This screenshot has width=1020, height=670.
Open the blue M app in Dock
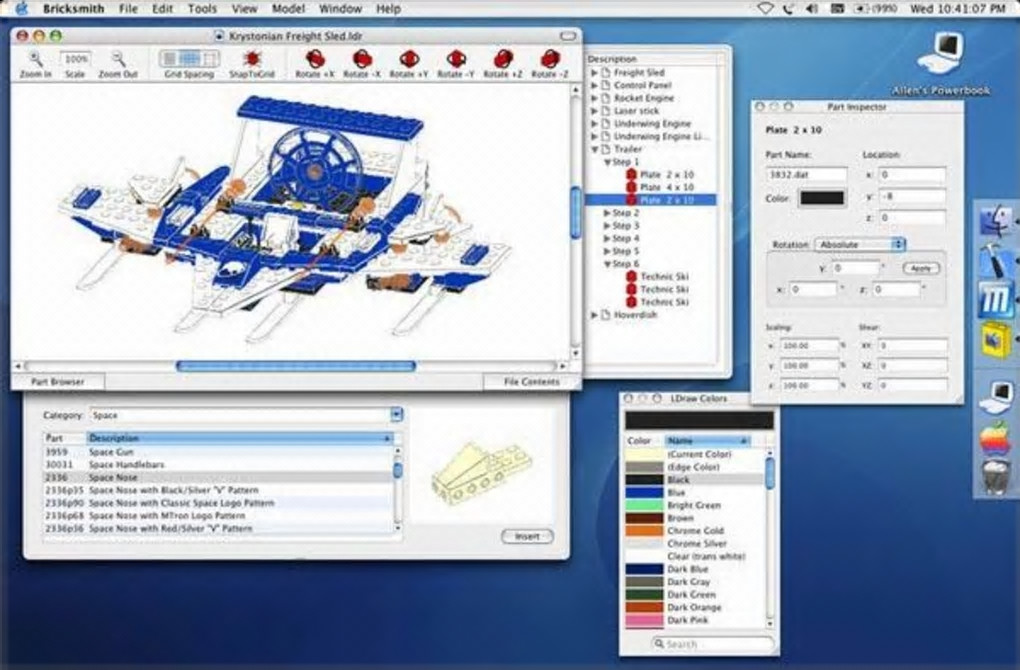[996, 301]
